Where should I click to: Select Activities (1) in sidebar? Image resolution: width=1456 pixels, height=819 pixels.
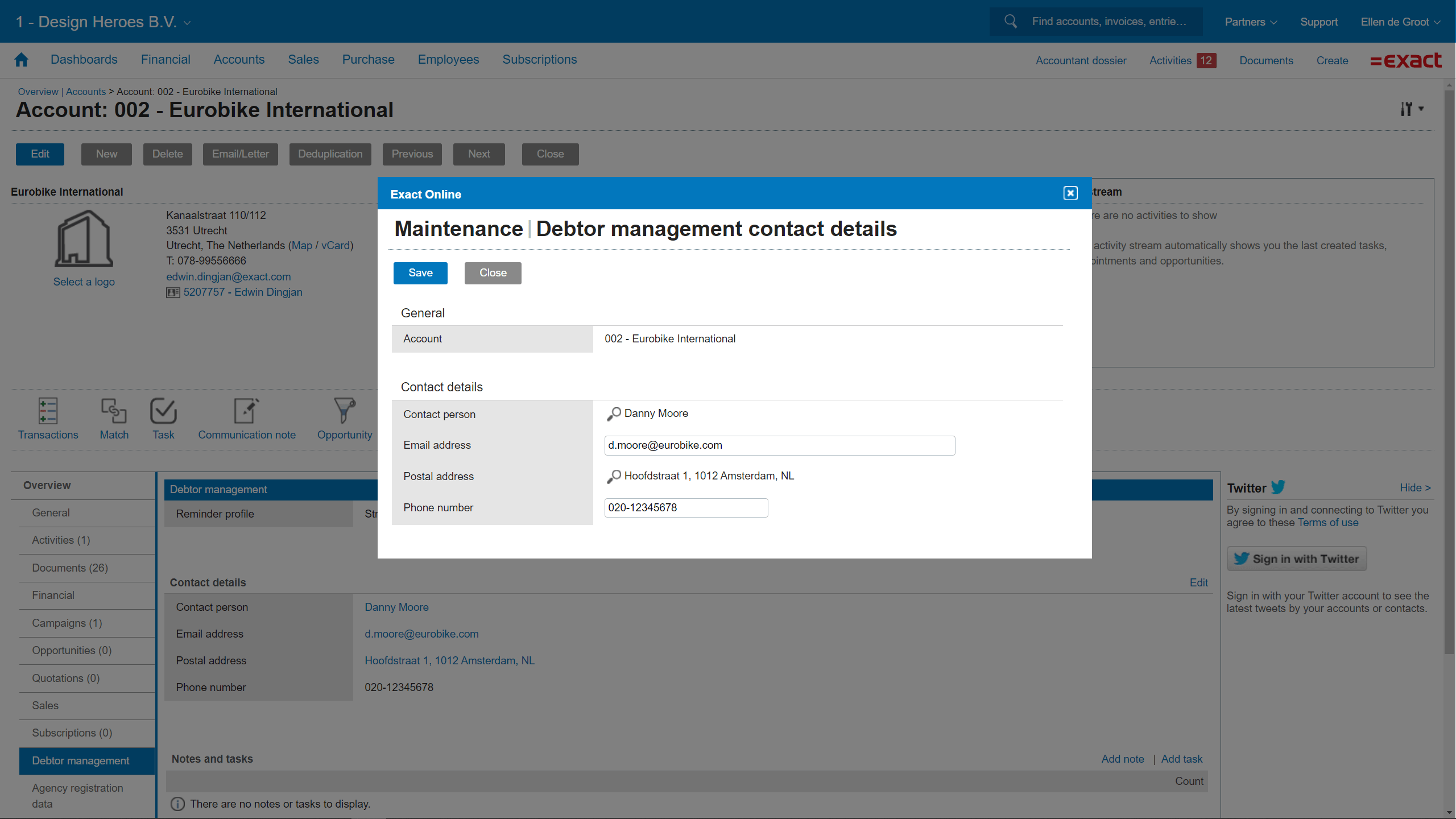87,540
